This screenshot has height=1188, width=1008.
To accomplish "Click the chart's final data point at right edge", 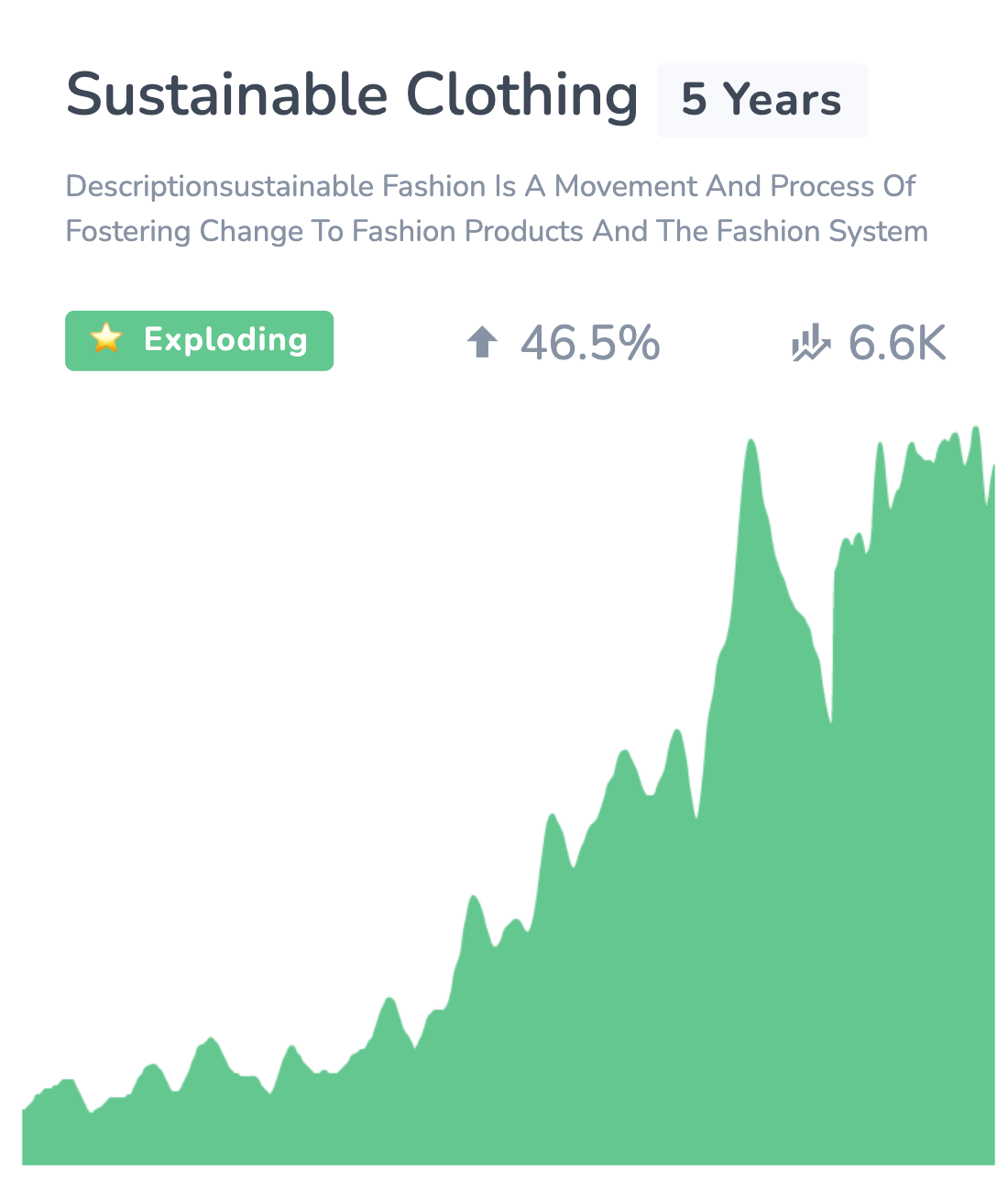I will tap(993, 467).
